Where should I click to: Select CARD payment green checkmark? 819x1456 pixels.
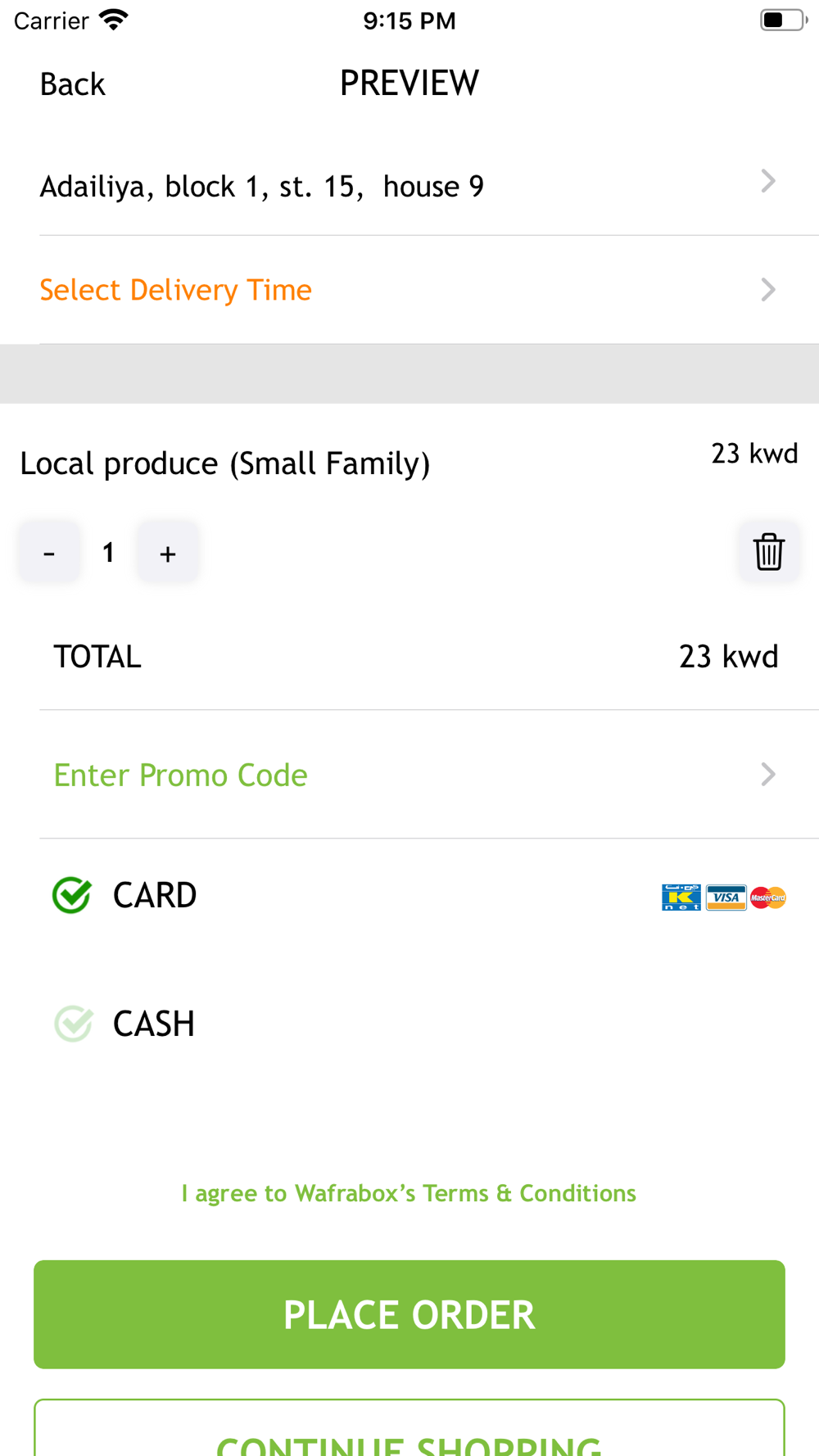(72, 895)
